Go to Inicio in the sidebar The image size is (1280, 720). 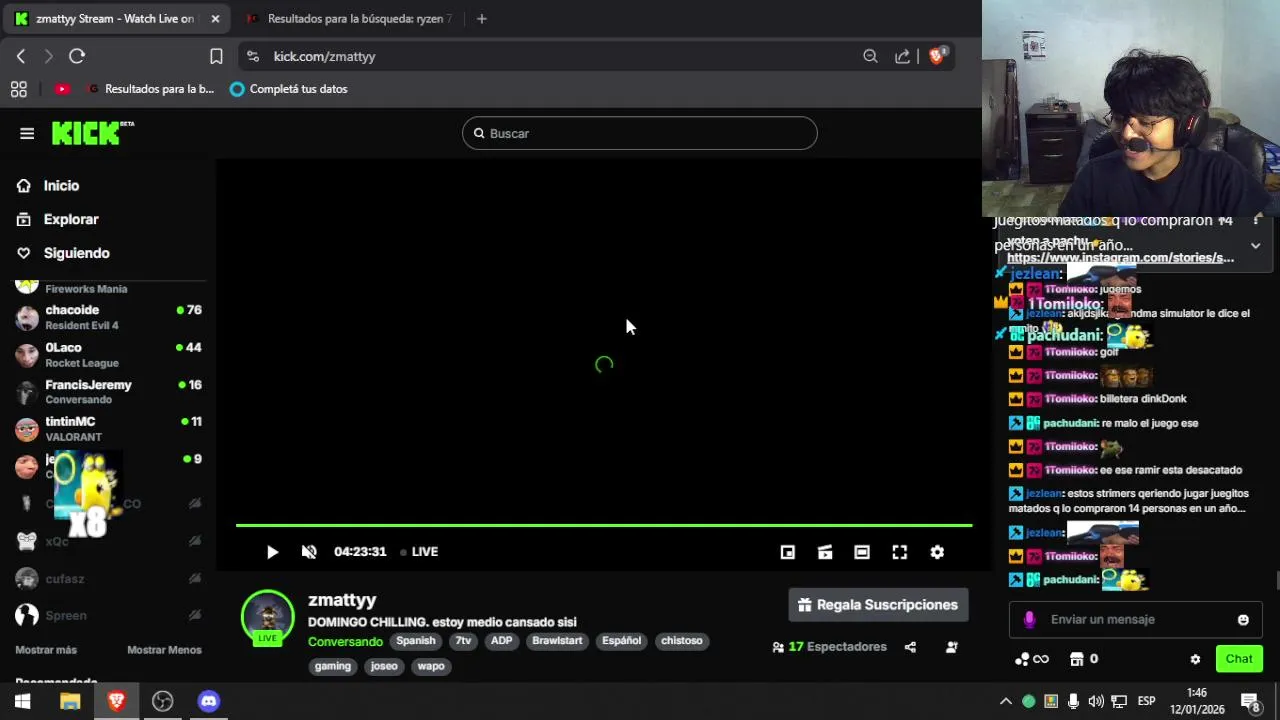pos(61,185)
